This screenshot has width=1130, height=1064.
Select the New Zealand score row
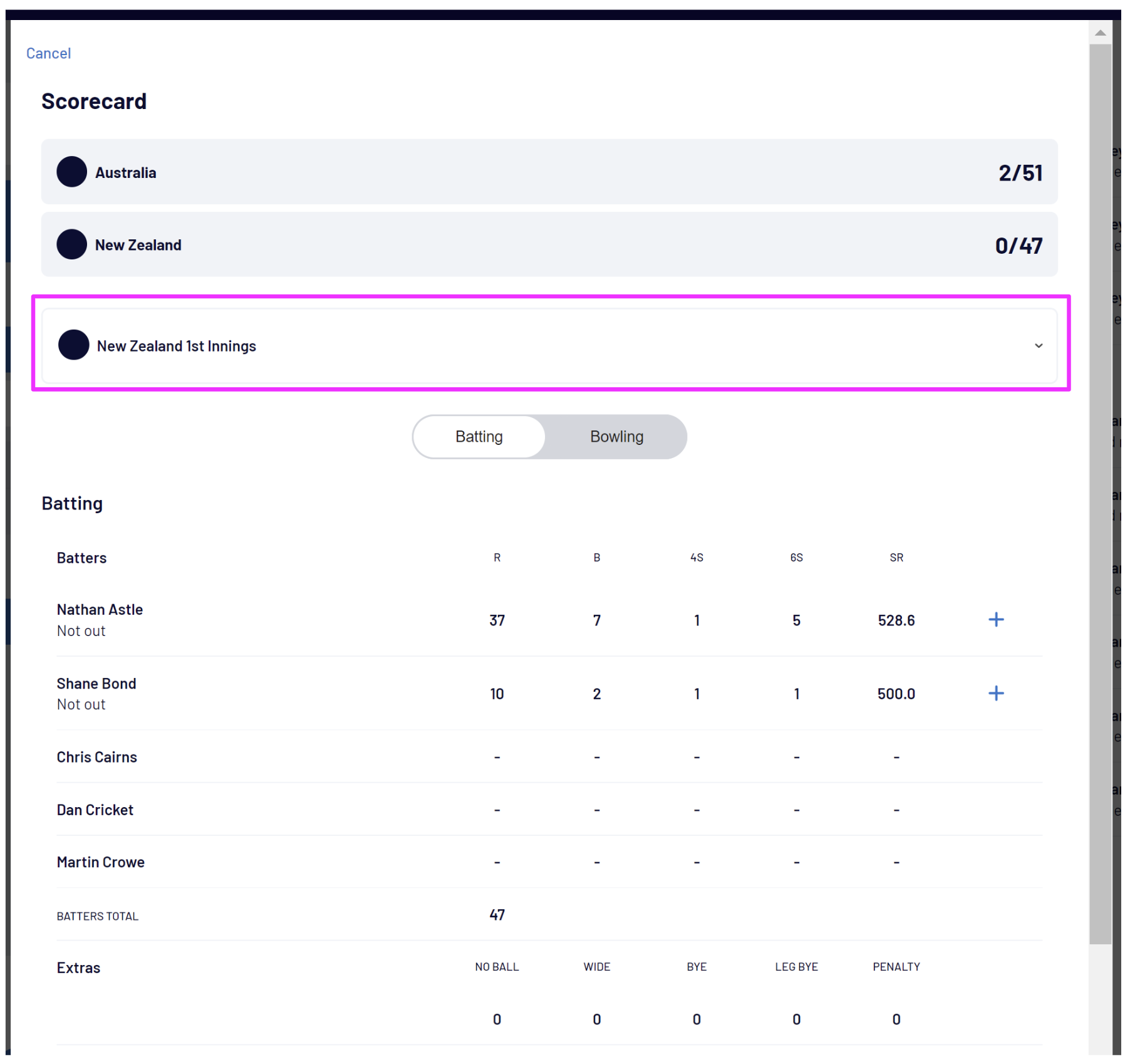click(549, 244)
